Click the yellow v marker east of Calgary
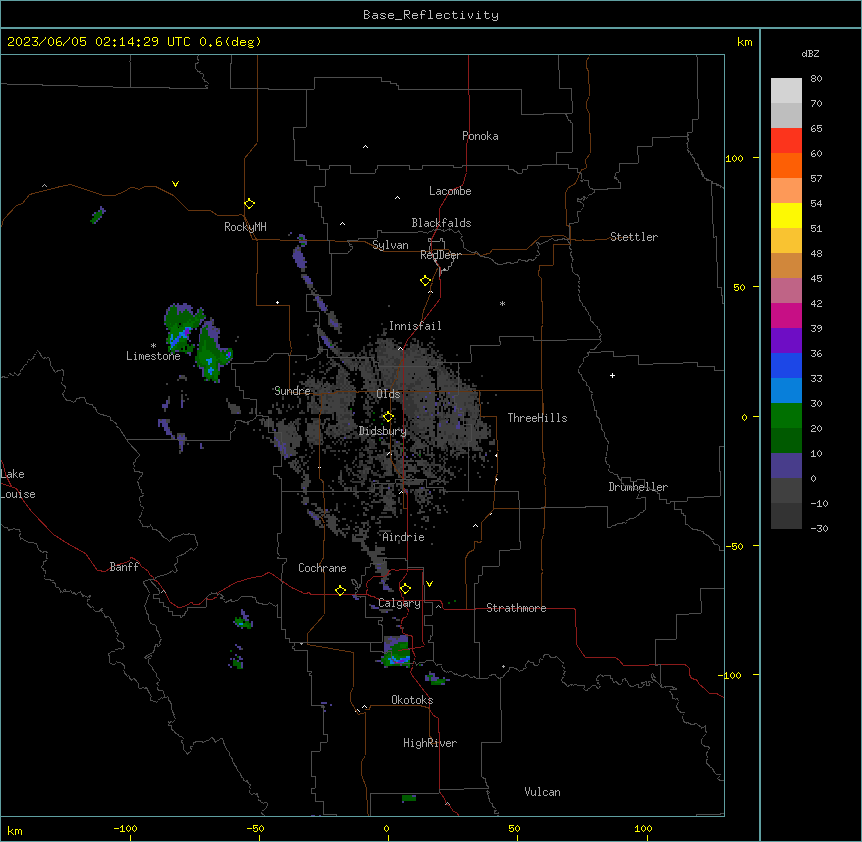 pos(429,584)
